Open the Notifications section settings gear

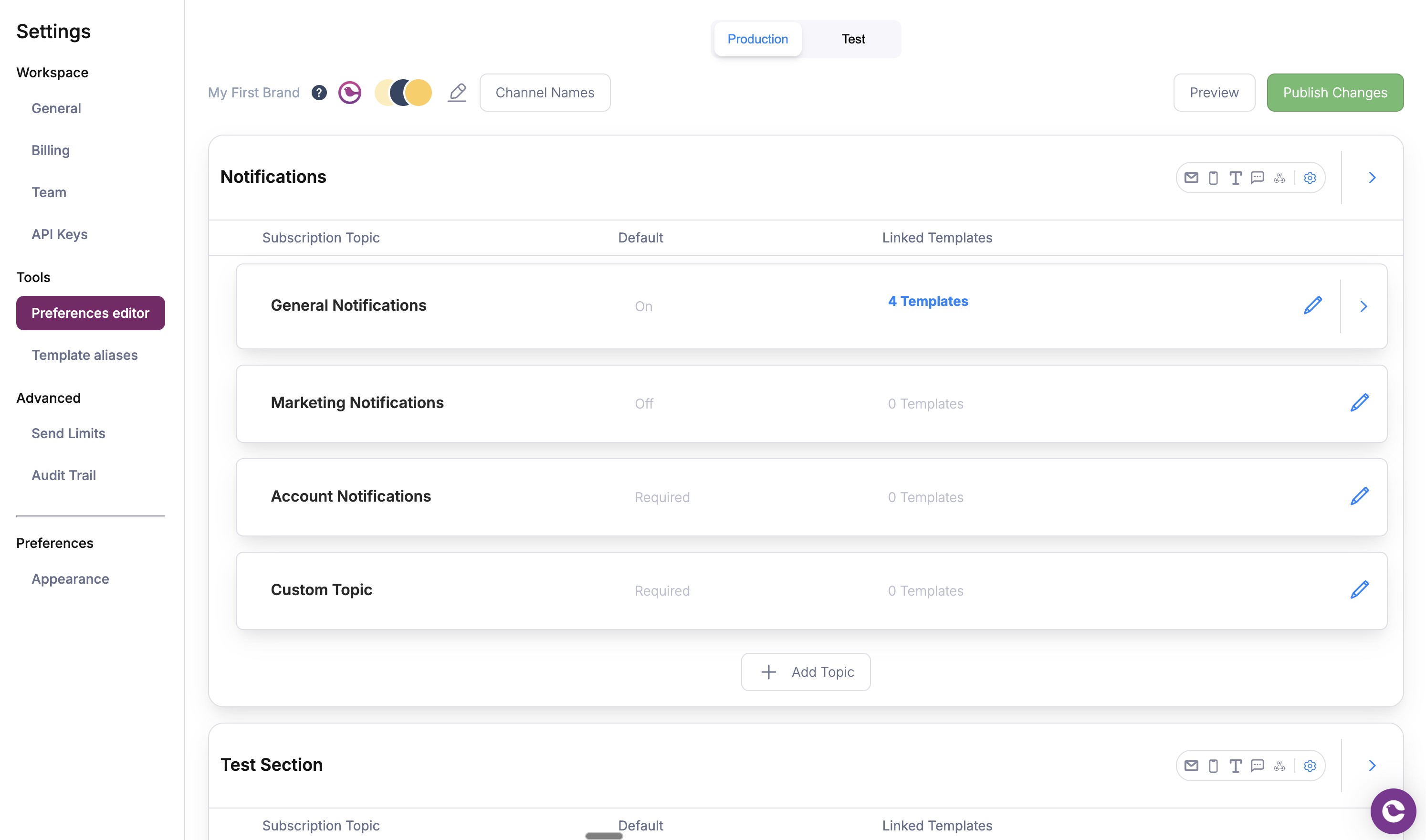tap(1310, 177)
